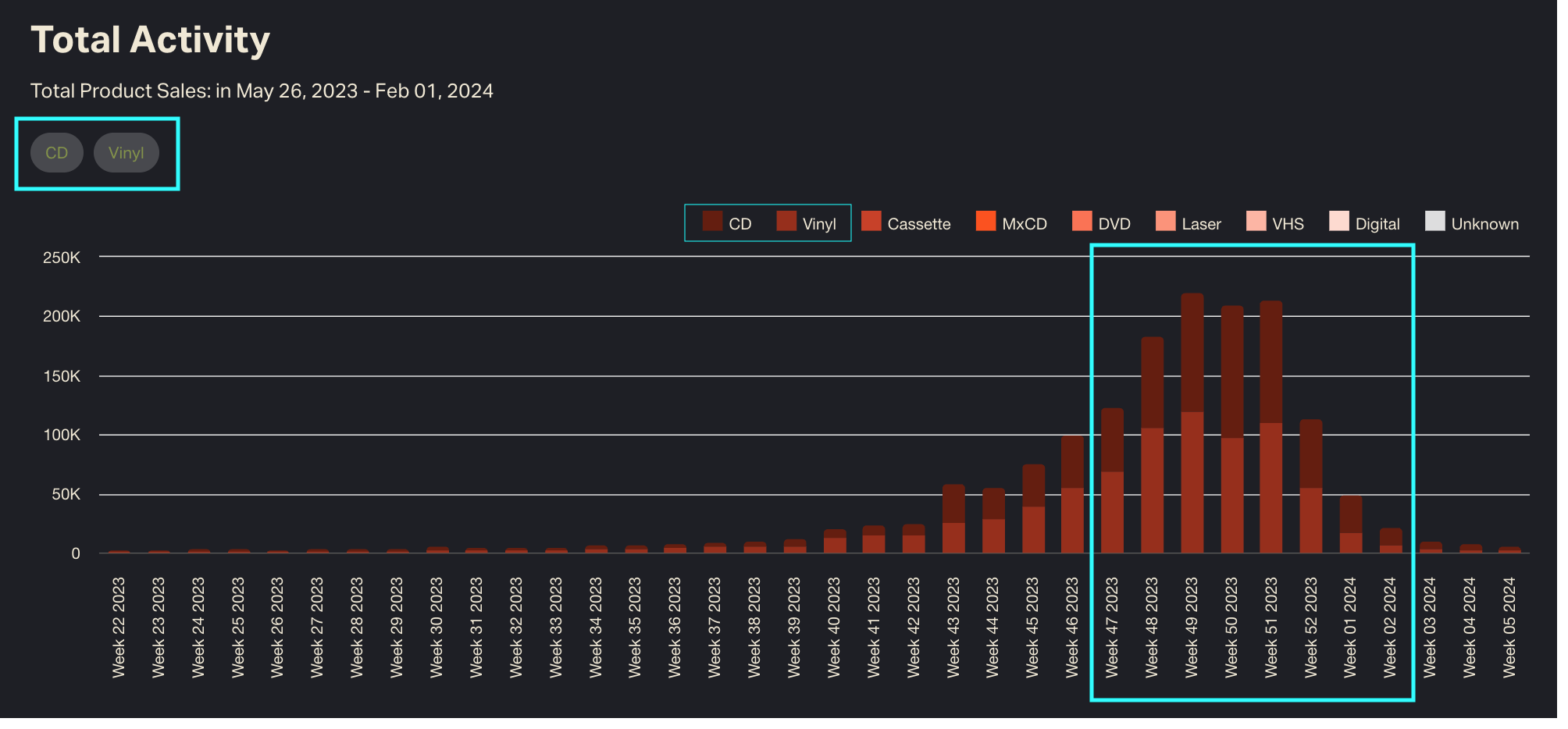
Task: Click the Vinyl legend color swatch
Action: [786, 222]
